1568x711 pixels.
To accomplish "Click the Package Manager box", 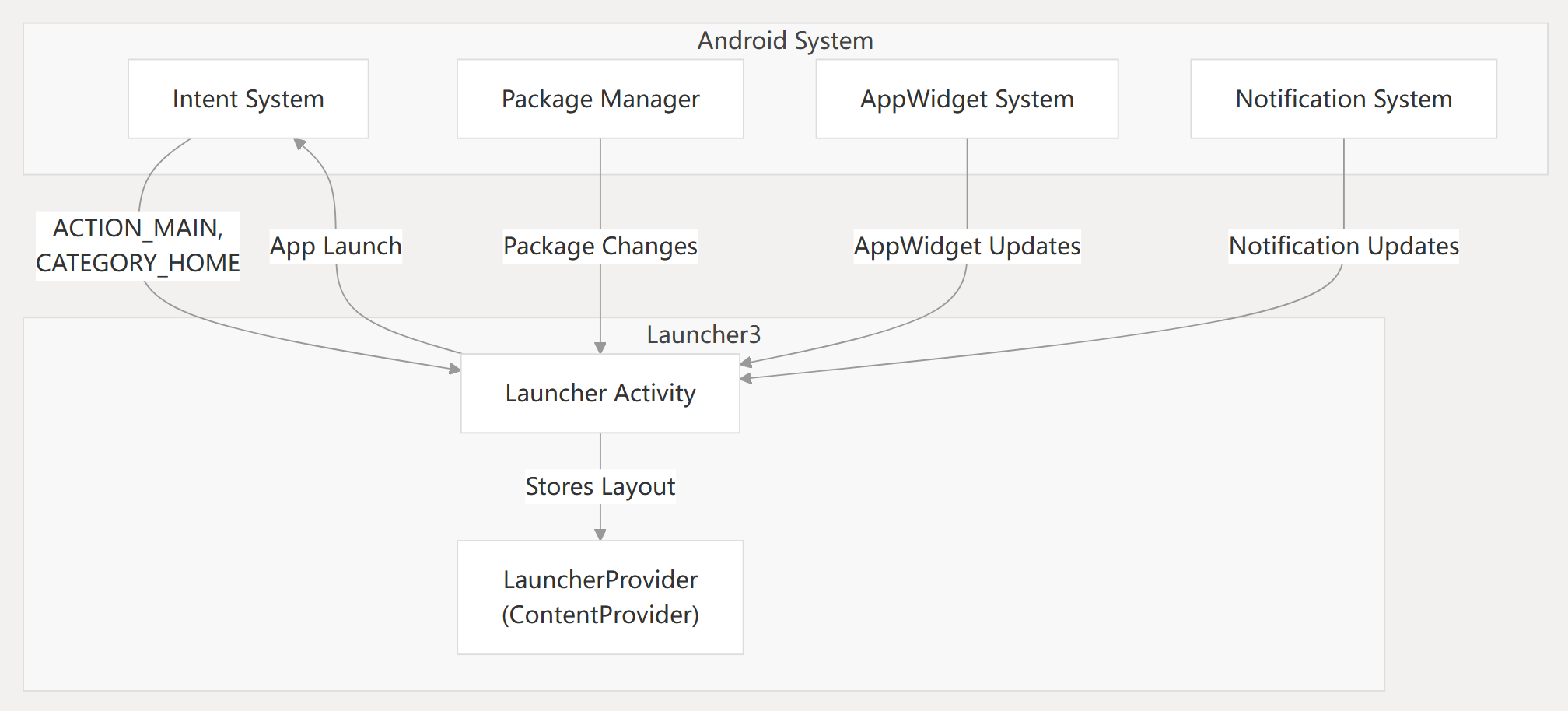I will [600, 99].
